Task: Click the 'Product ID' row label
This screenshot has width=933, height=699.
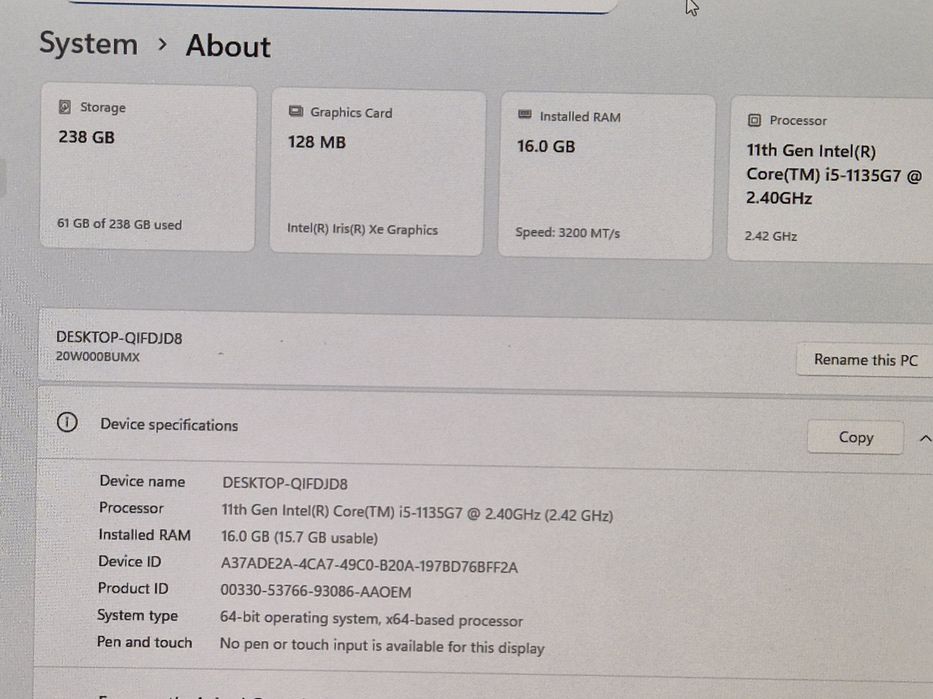Action: (133, 588)
